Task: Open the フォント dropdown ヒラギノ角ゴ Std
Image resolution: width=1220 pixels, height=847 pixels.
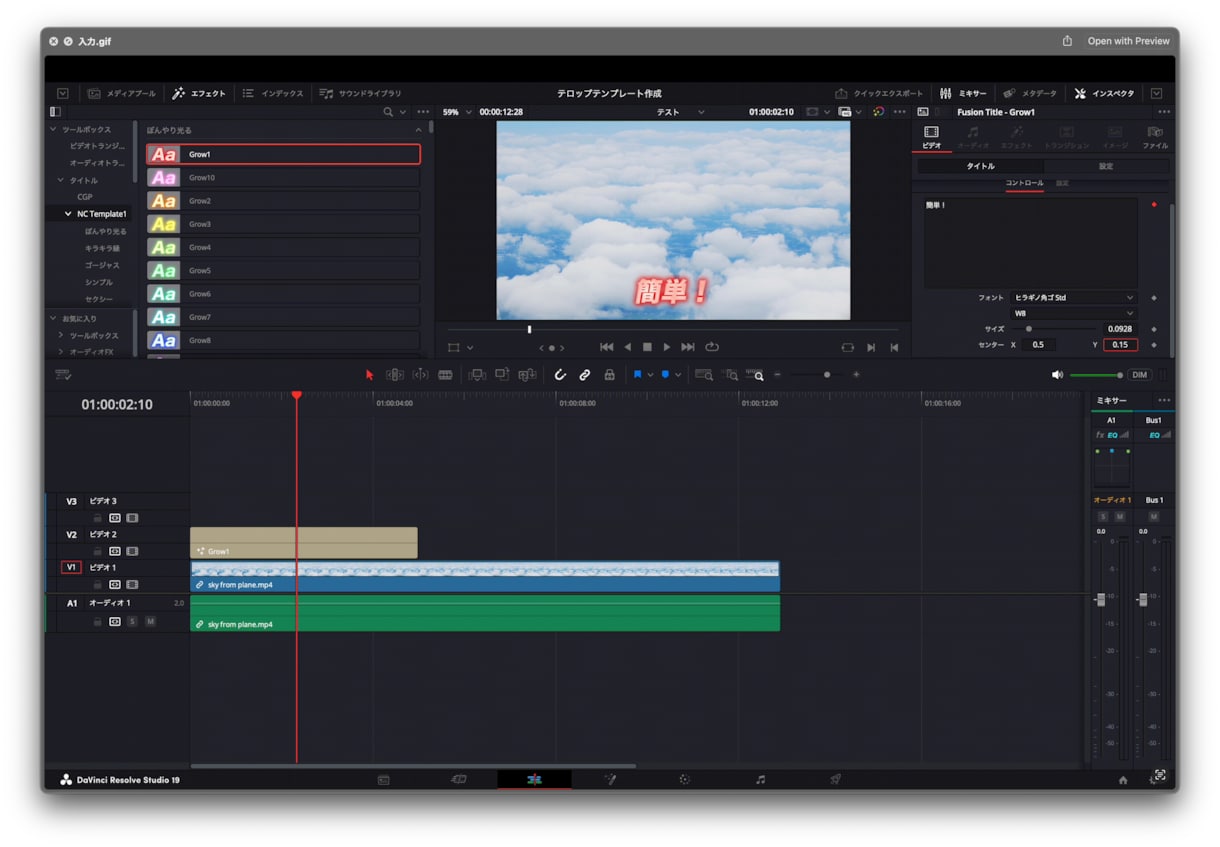Action: click(x=1073, y=298)
